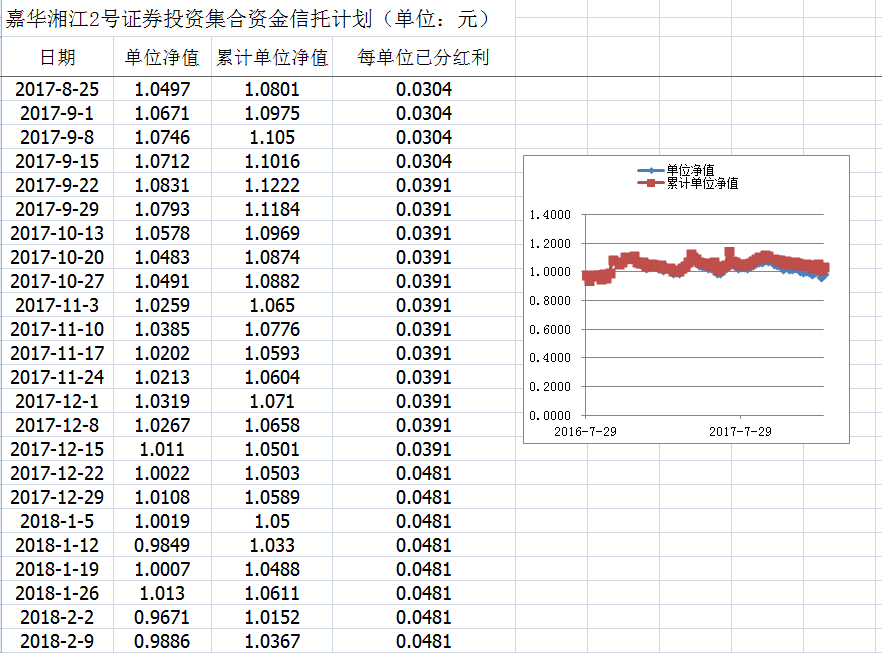Click the 累计单位净值 legend entry in chart
Image resolution: width=882 pixels, height=653 pixels.
[x=702, y=183]
